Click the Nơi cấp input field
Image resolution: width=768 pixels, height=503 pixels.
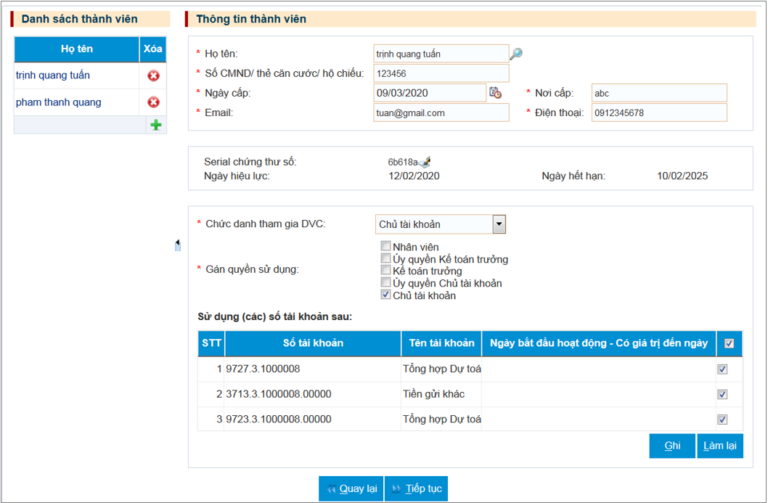pyautogui.click(x=659, y=93)
